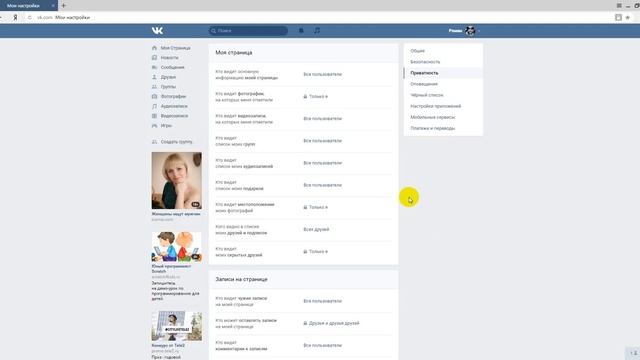
Task: Open a new browser tab with plus
Action: tap(64, 6)
